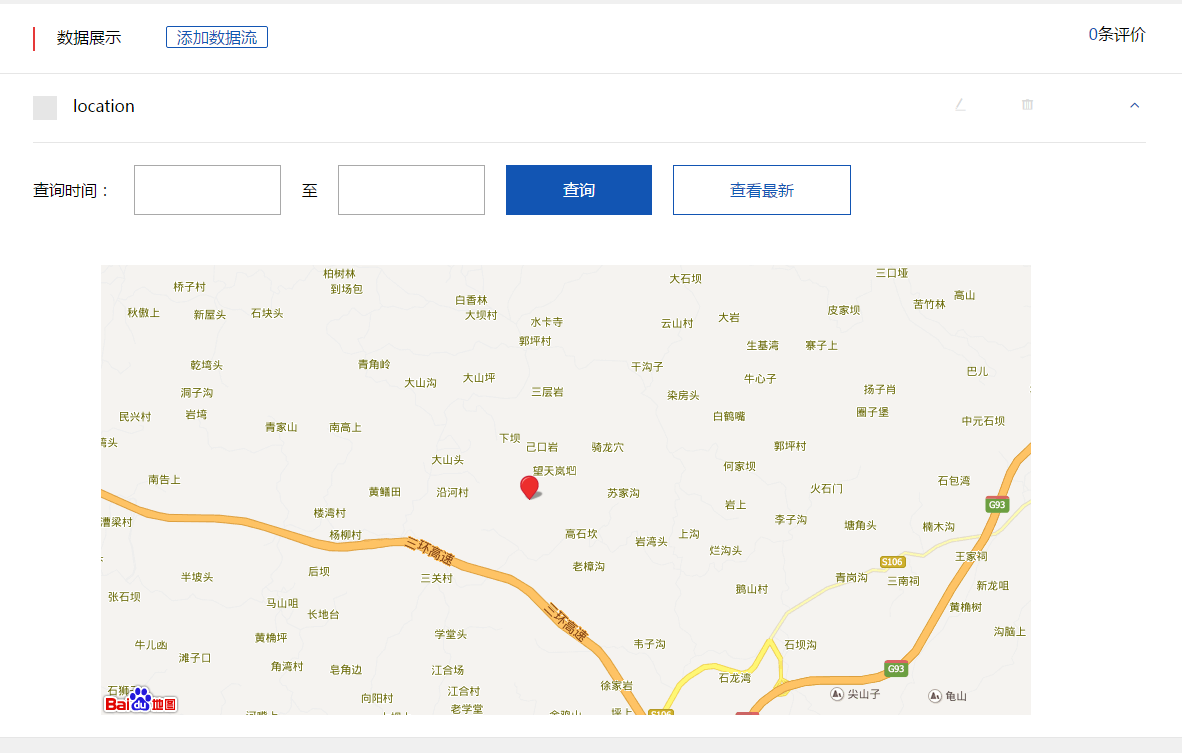Click the S106 road shield near 青岗沟

[x=892, y=561]
